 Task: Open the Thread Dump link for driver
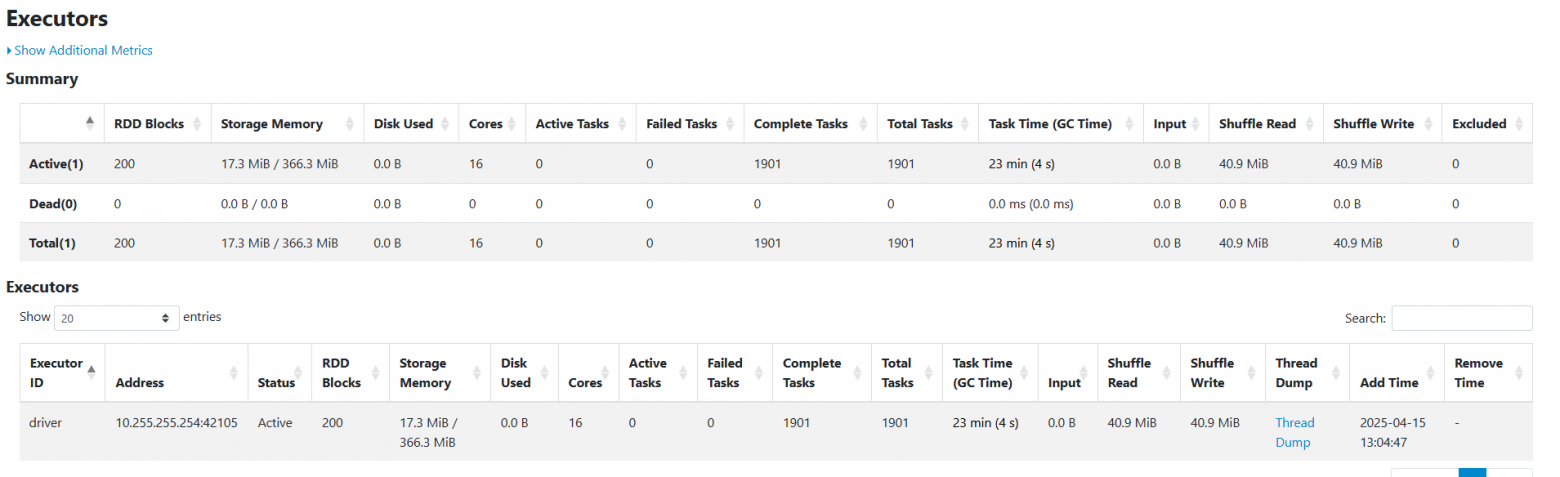click(x=1294, y=432)
